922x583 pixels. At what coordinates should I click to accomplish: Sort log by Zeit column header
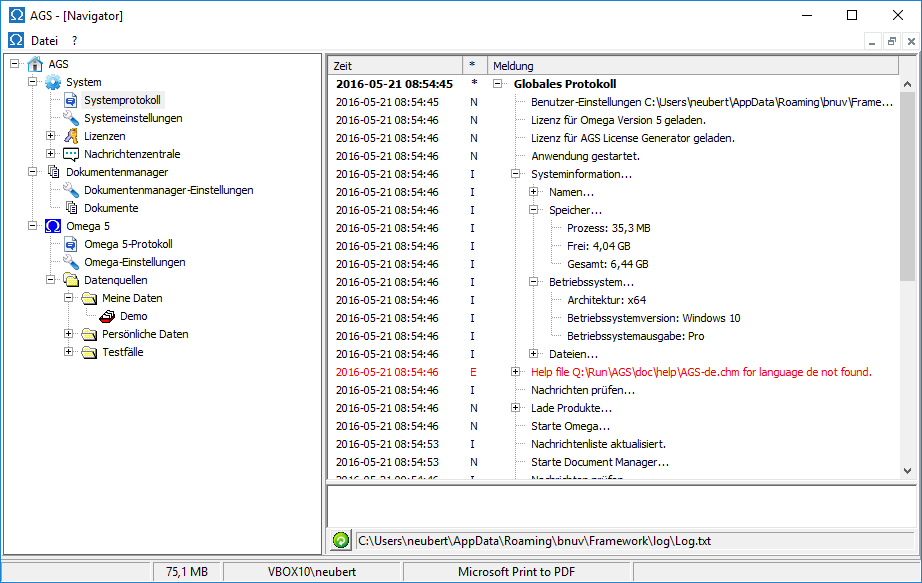pos(395,65)
